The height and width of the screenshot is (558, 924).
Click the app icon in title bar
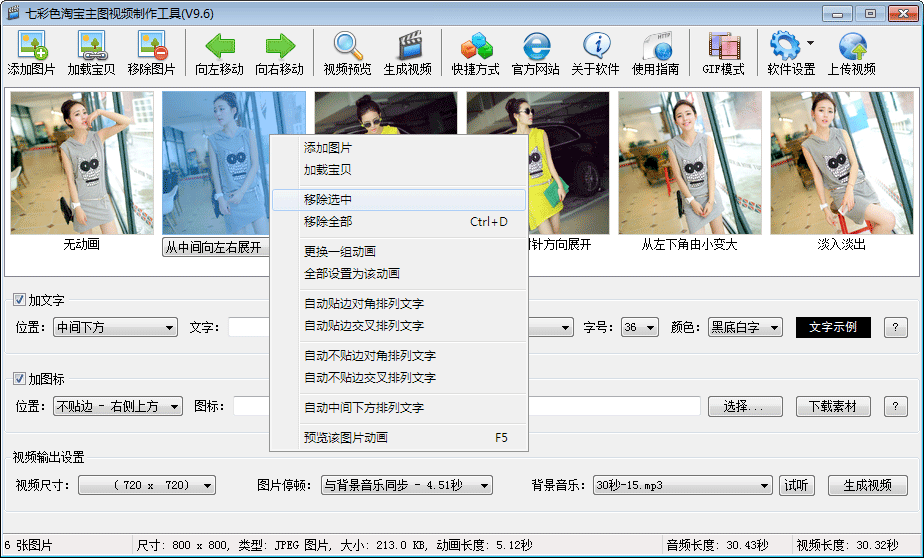[x=13, y=12]
